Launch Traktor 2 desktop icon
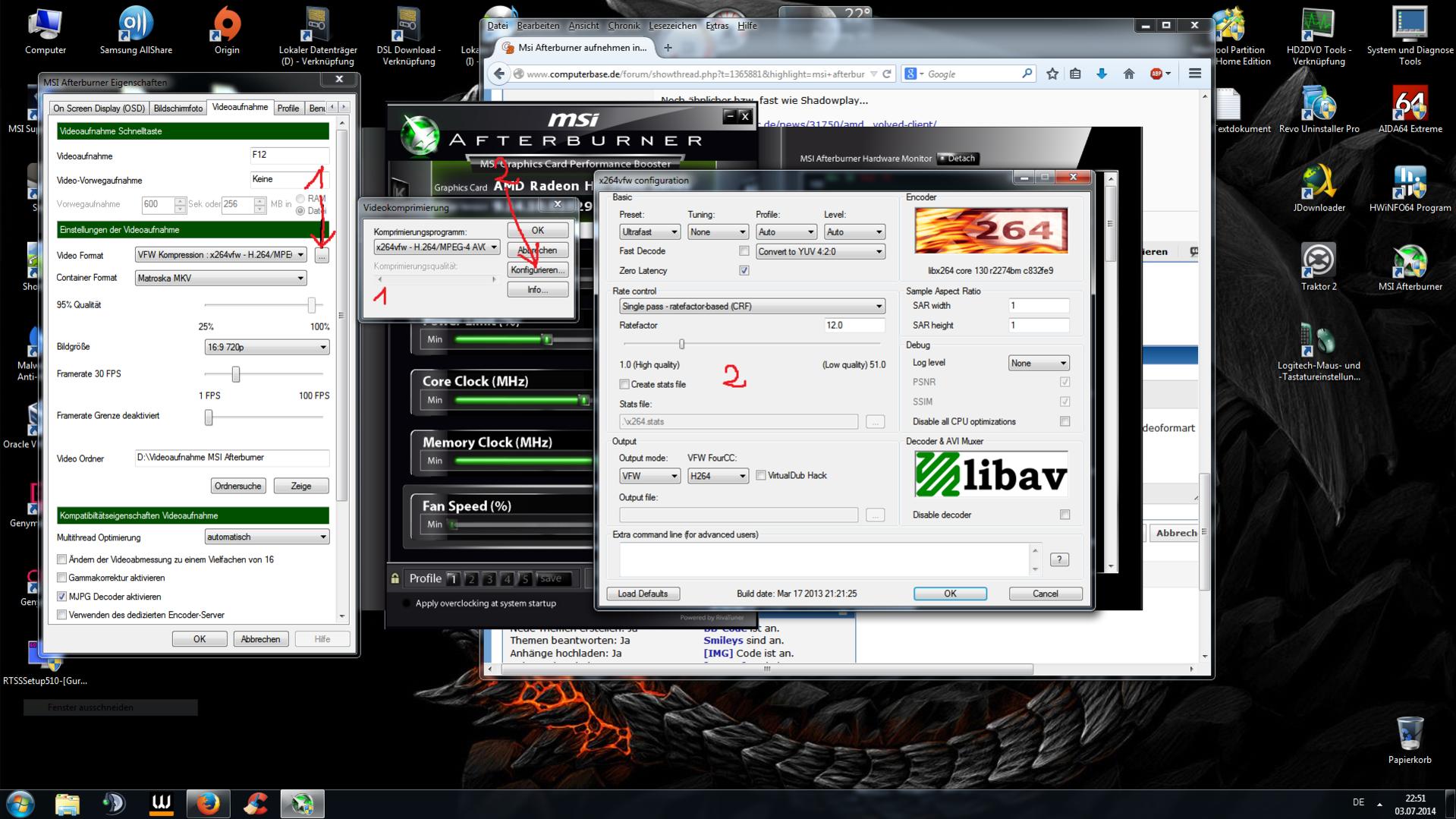Viewport: 1456px width, 819px height. (1319, 266)
